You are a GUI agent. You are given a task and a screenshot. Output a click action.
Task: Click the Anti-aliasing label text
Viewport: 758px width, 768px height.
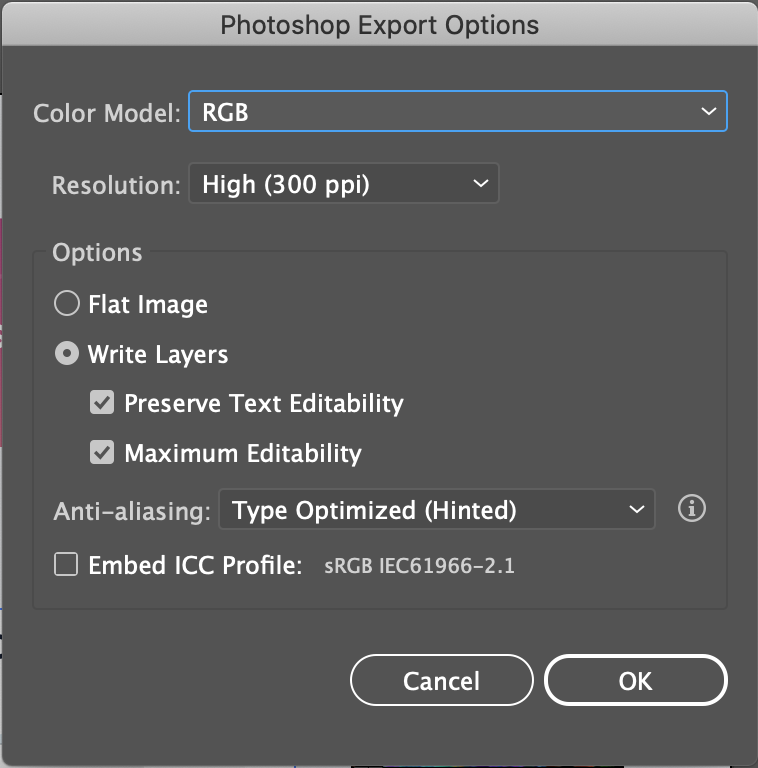pos(131,511)
